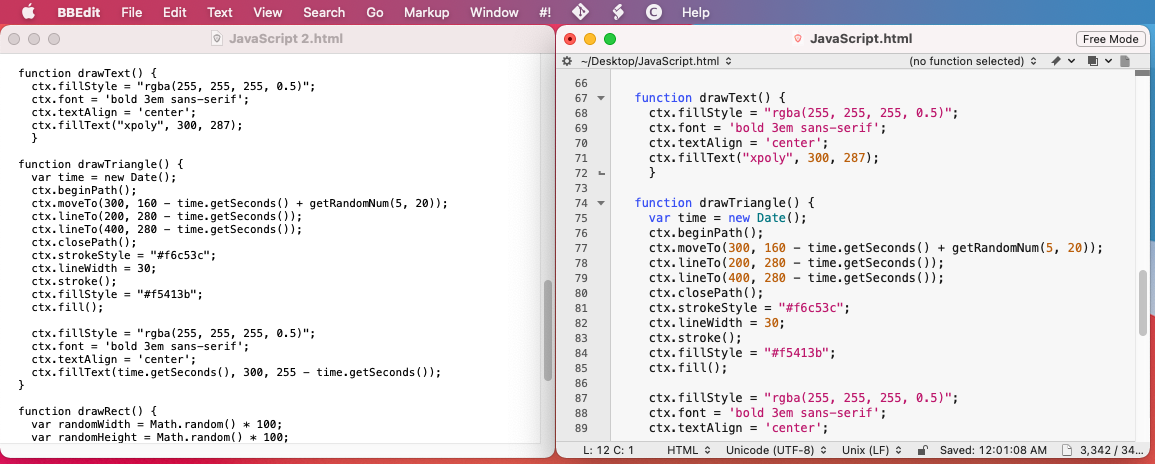Open the circled C Clippings menu icon

(653, 12)
